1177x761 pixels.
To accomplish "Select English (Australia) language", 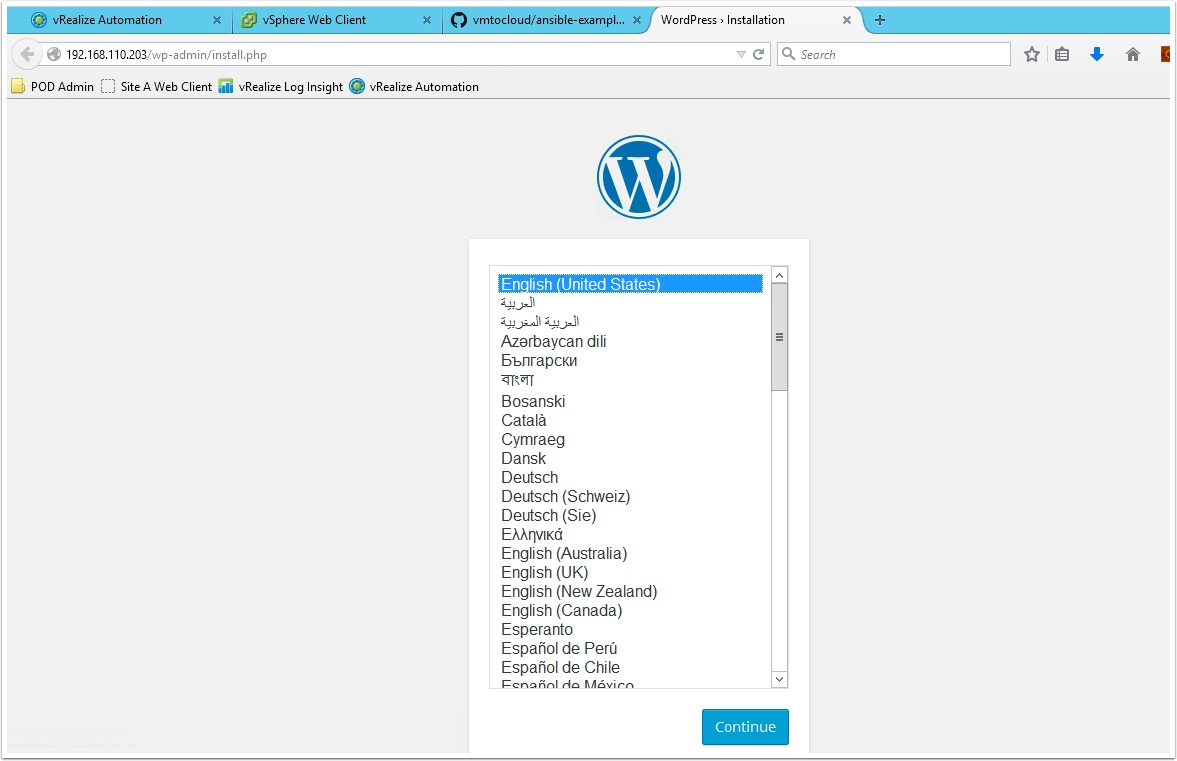I will [631, 554].
